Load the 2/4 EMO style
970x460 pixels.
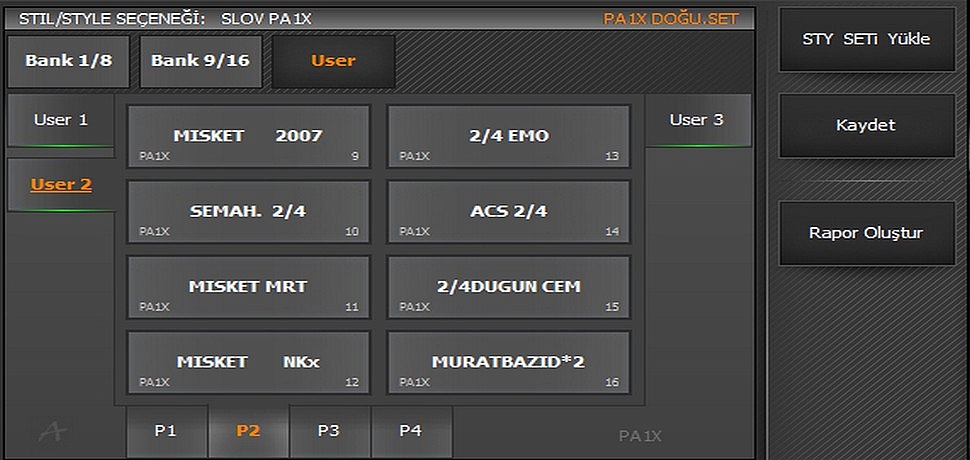[x=509, y=136]
